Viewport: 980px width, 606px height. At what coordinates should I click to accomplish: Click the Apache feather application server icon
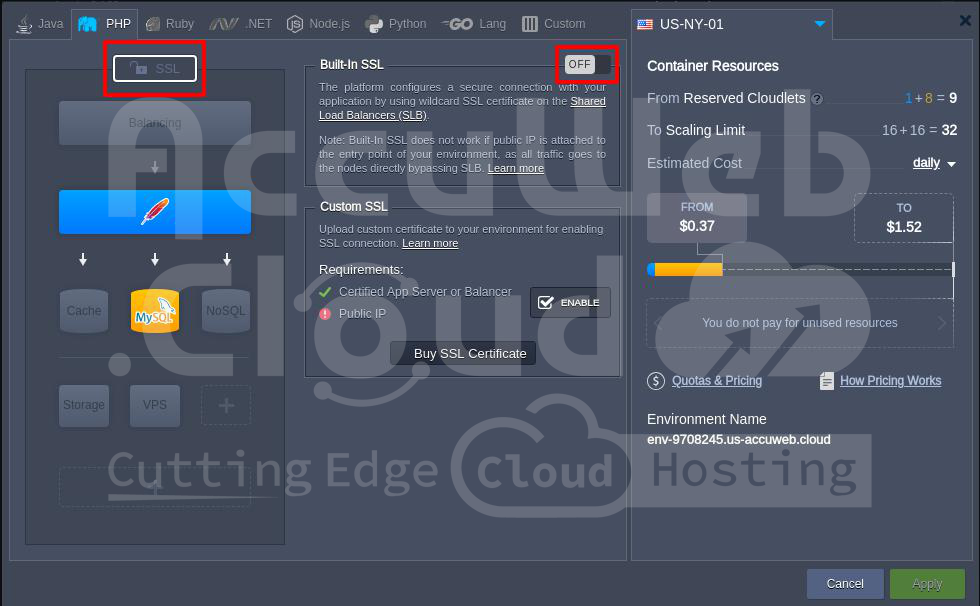tap(155, 212)
